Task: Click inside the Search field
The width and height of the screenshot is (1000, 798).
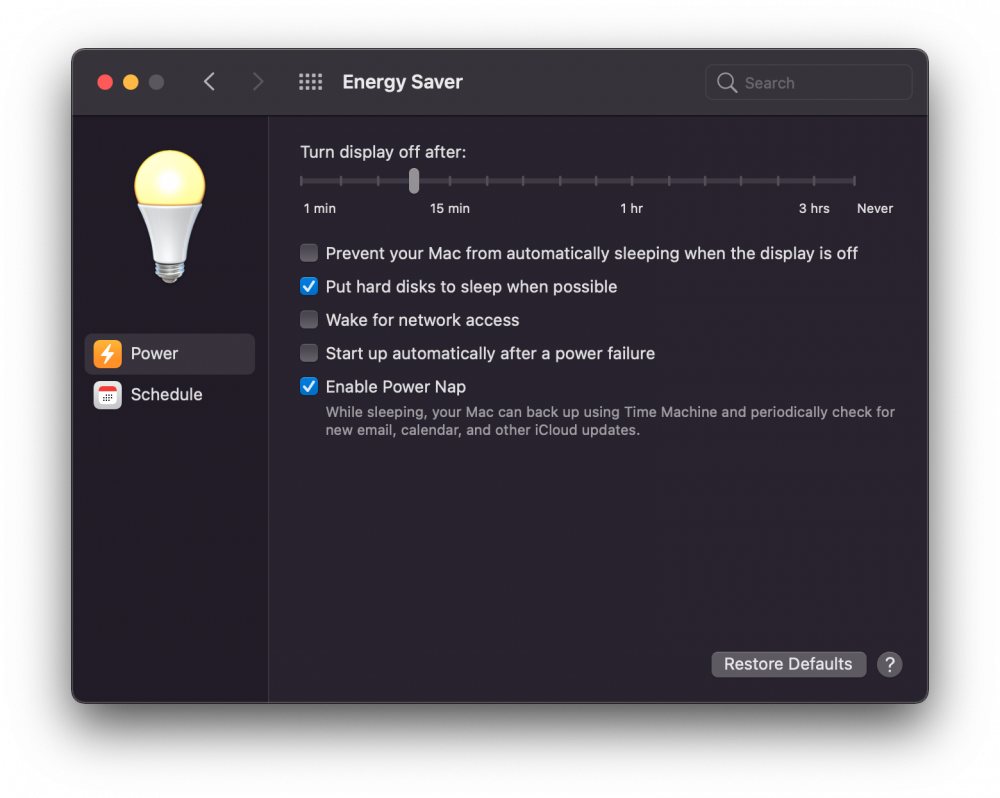Action: (x=809, y=82)
